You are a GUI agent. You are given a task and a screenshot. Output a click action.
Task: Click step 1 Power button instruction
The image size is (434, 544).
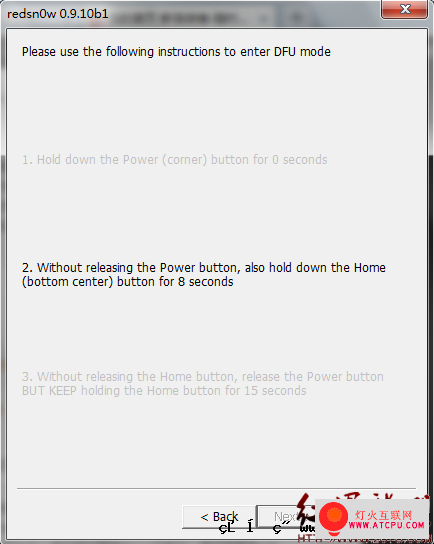[x=175, y=160]
